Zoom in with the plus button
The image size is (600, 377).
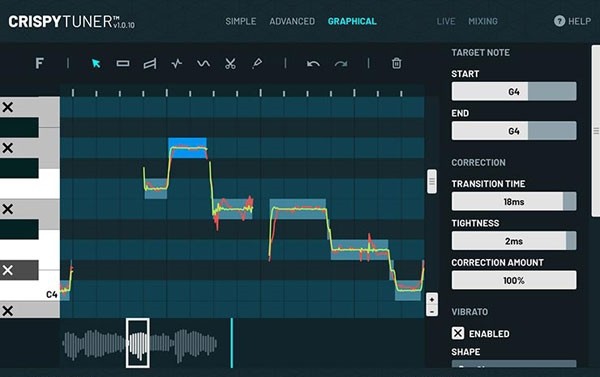click(432, 299)
